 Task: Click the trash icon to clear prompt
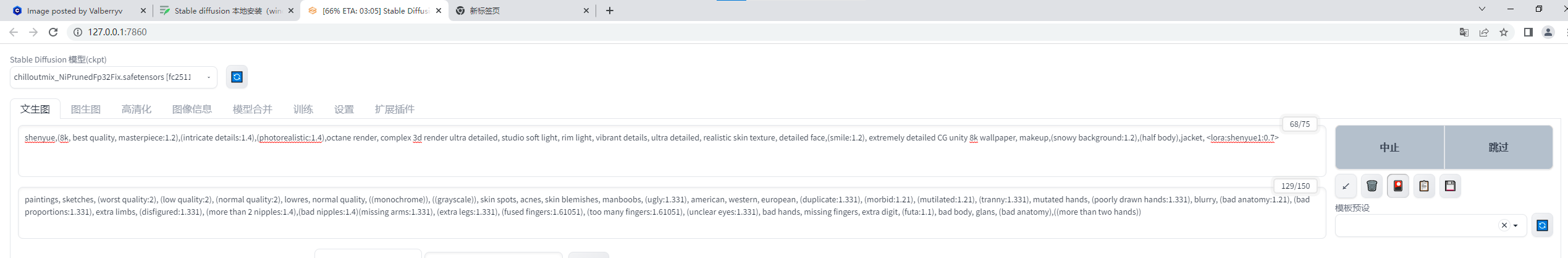[x=1372, y=186]
